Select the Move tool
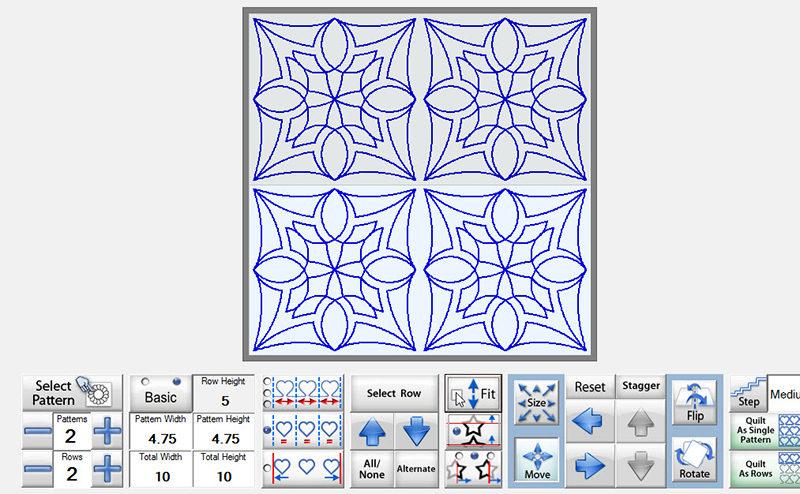Screen dimensions: 800x494 coord(537,461)
